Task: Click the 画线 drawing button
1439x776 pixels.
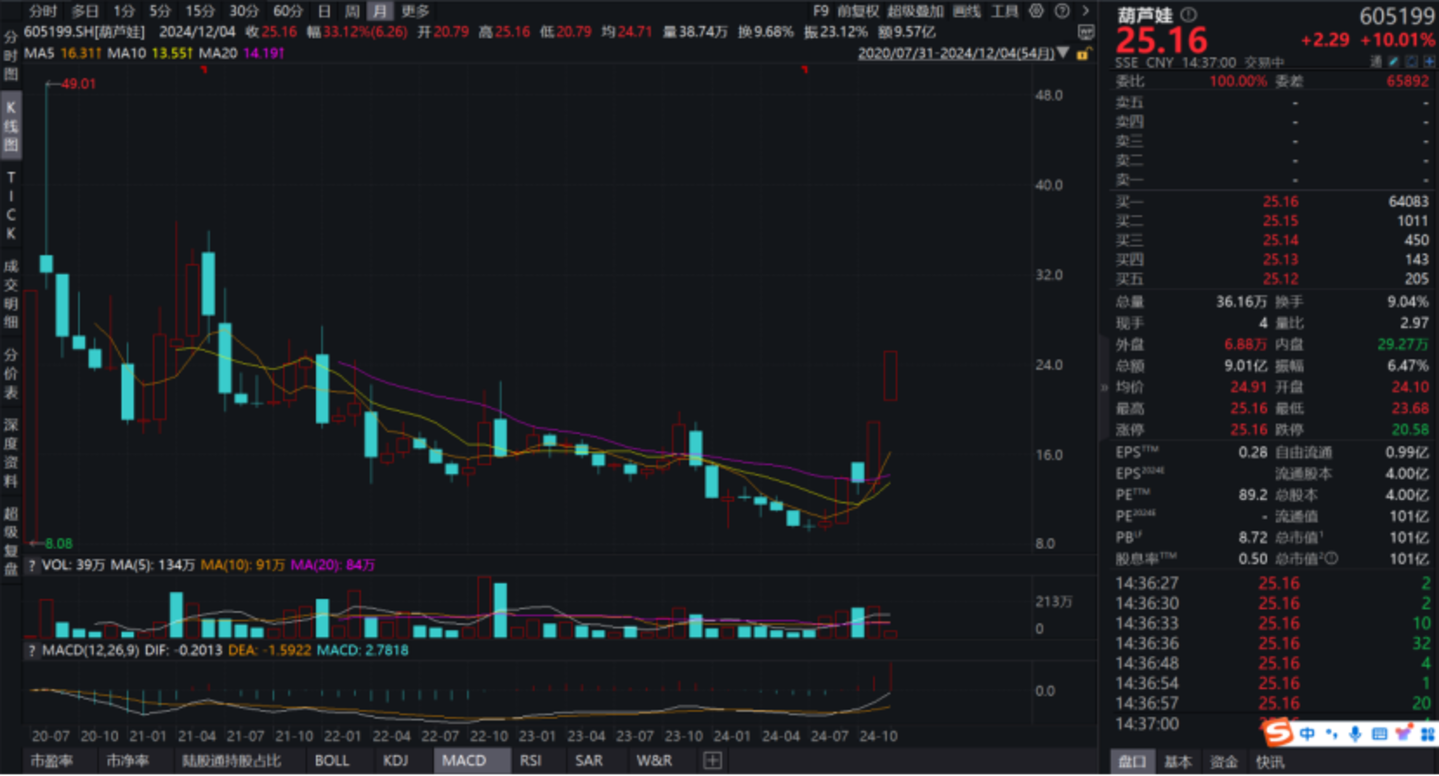Action: (x=966, y=11)
